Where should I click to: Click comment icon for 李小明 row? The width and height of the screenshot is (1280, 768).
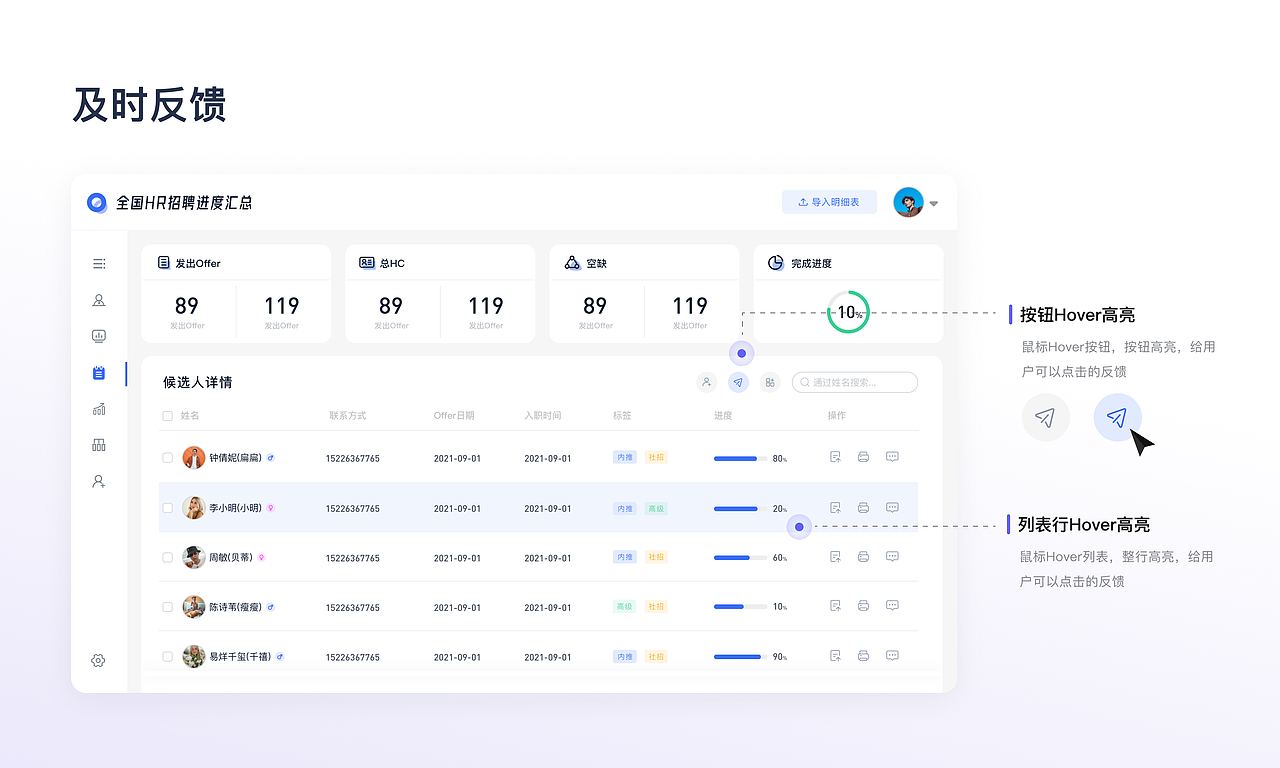click(892, 508)
